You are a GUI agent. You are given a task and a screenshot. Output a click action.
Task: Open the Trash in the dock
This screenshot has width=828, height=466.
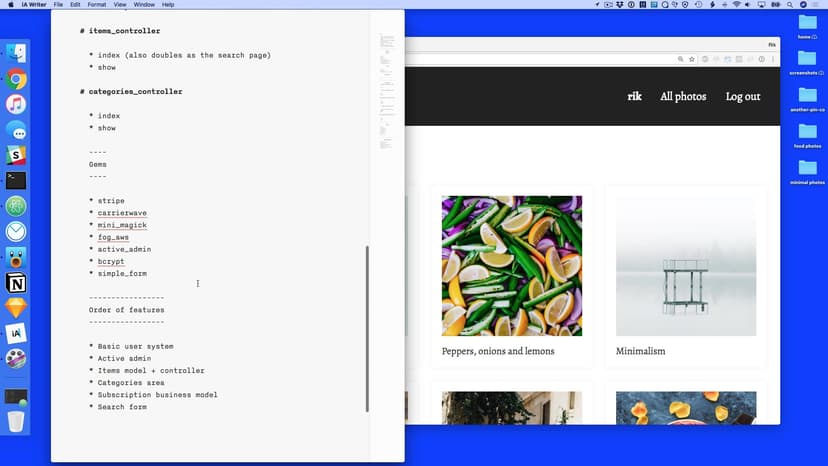click(x=16, y=421)
